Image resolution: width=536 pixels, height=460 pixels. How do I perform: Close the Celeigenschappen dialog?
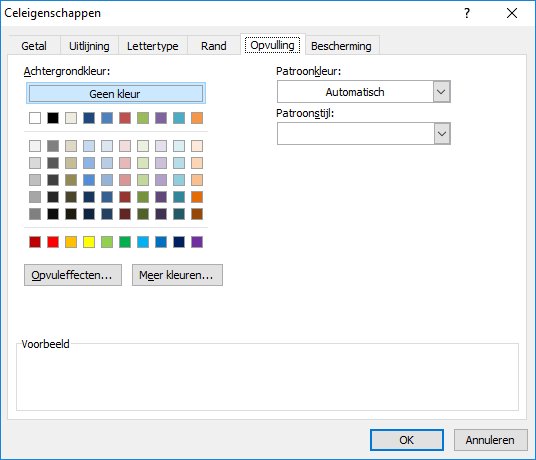(512, 13)
